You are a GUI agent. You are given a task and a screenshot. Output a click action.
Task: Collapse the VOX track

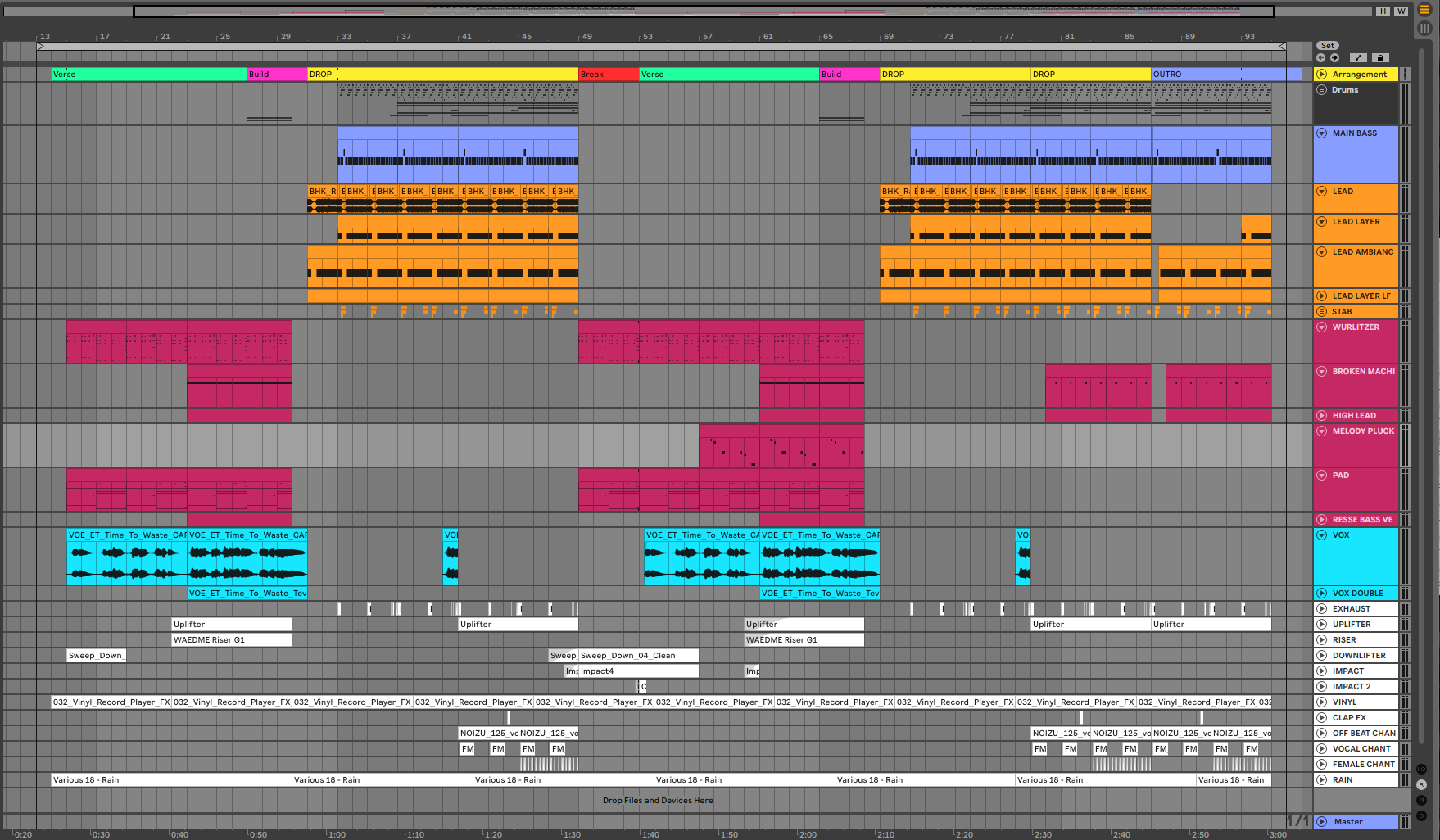pos(1321,535)
